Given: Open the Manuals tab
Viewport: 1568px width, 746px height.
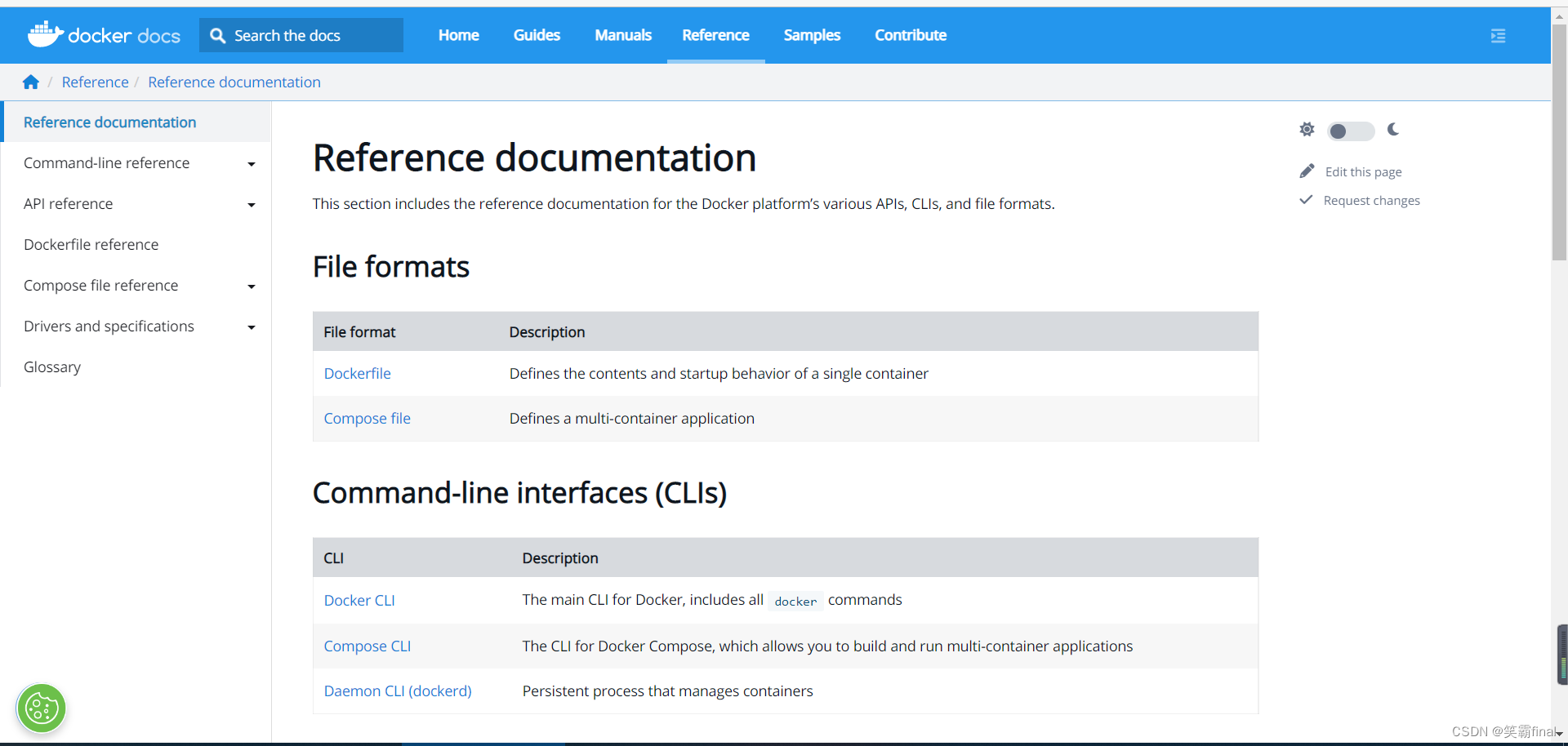Looking at the screenshot, I should (x=623, y=35).
